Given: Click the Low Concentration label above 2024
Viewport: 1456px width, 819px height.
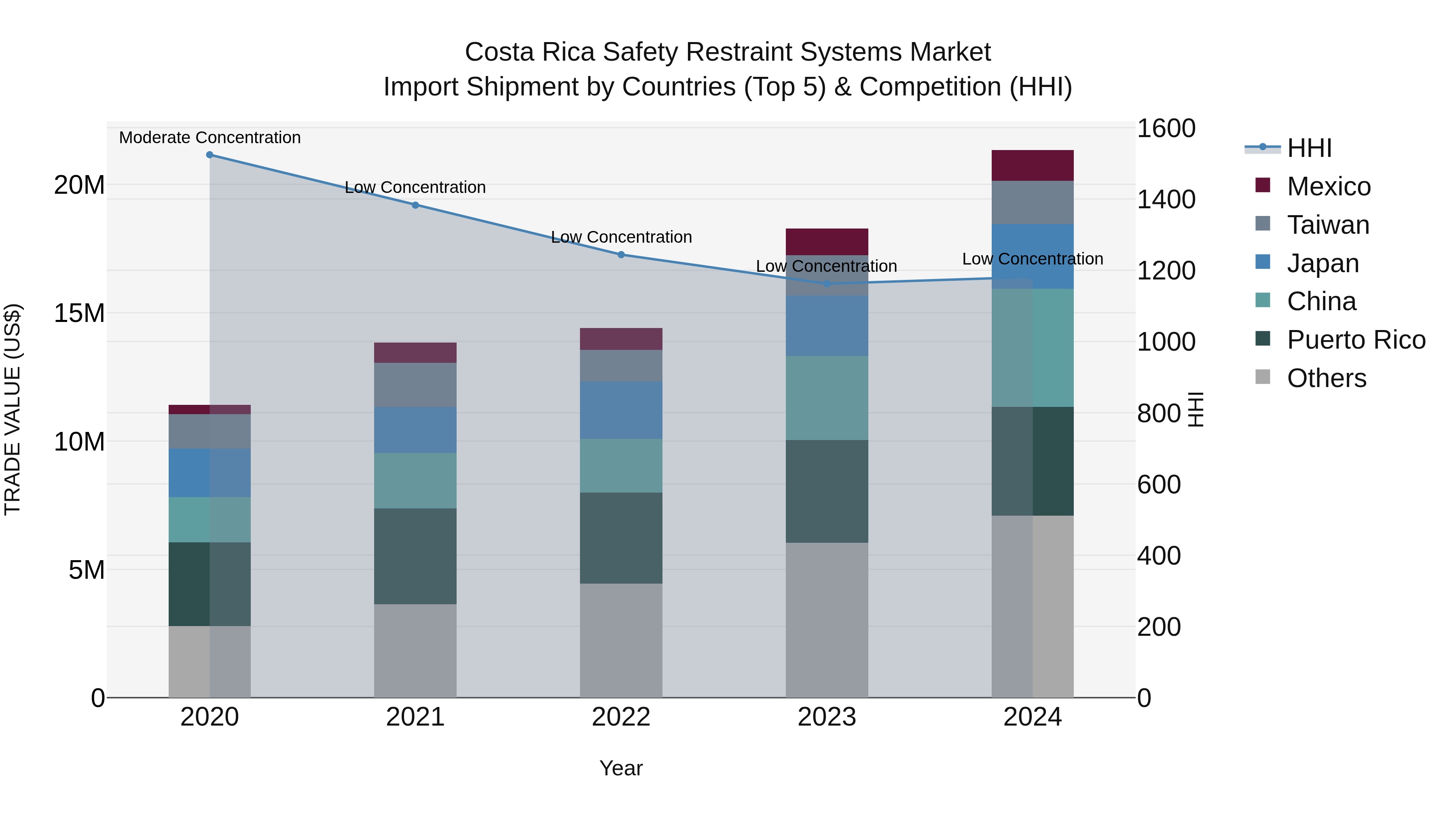Looking at the screenshot, I should pyautogui.click(x=1033, y=259).
